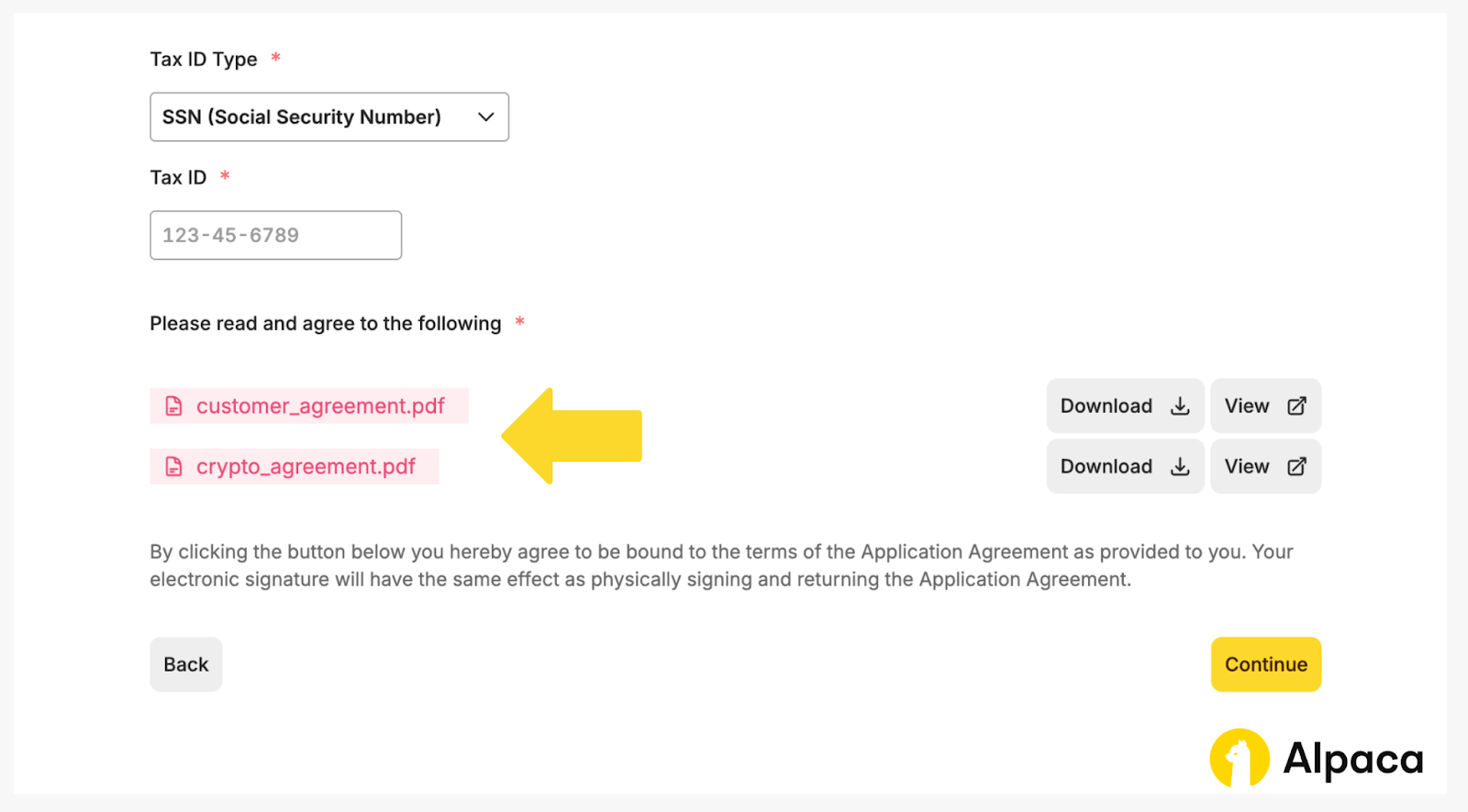Viewport: 1468px width, 812px height.
Task: Click the Alpaca wordmark text
Action: [1352, 760]
